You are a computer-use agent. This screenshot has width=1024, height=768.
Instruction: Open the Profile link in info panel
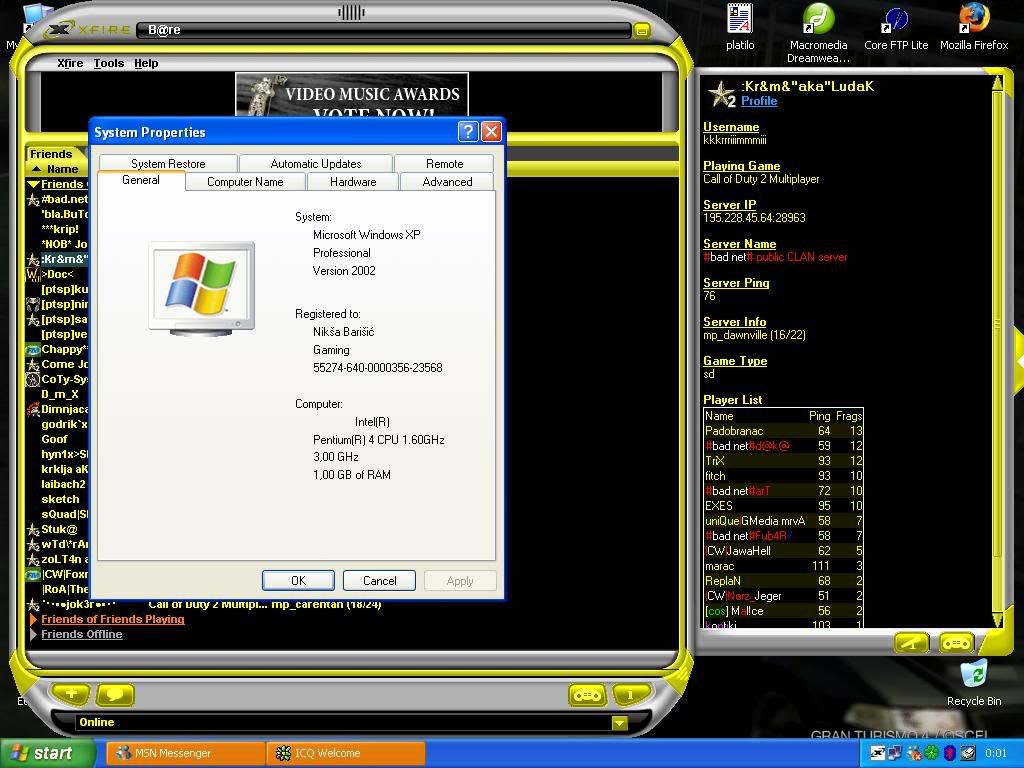pyautogui.click(x=759, y=101)
